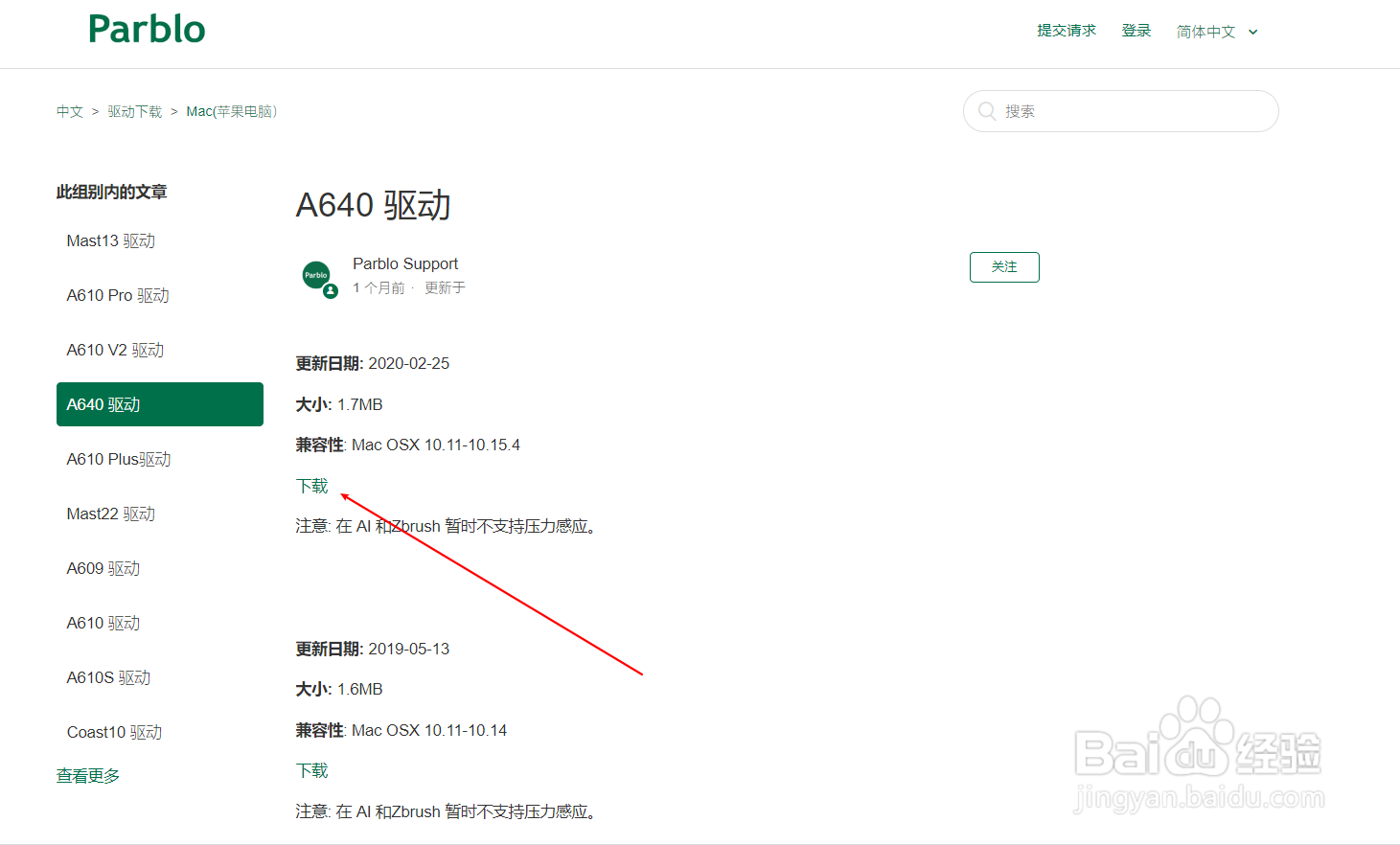Click the 1.7MB size text

pyautogui.click(x=360, y=404)
